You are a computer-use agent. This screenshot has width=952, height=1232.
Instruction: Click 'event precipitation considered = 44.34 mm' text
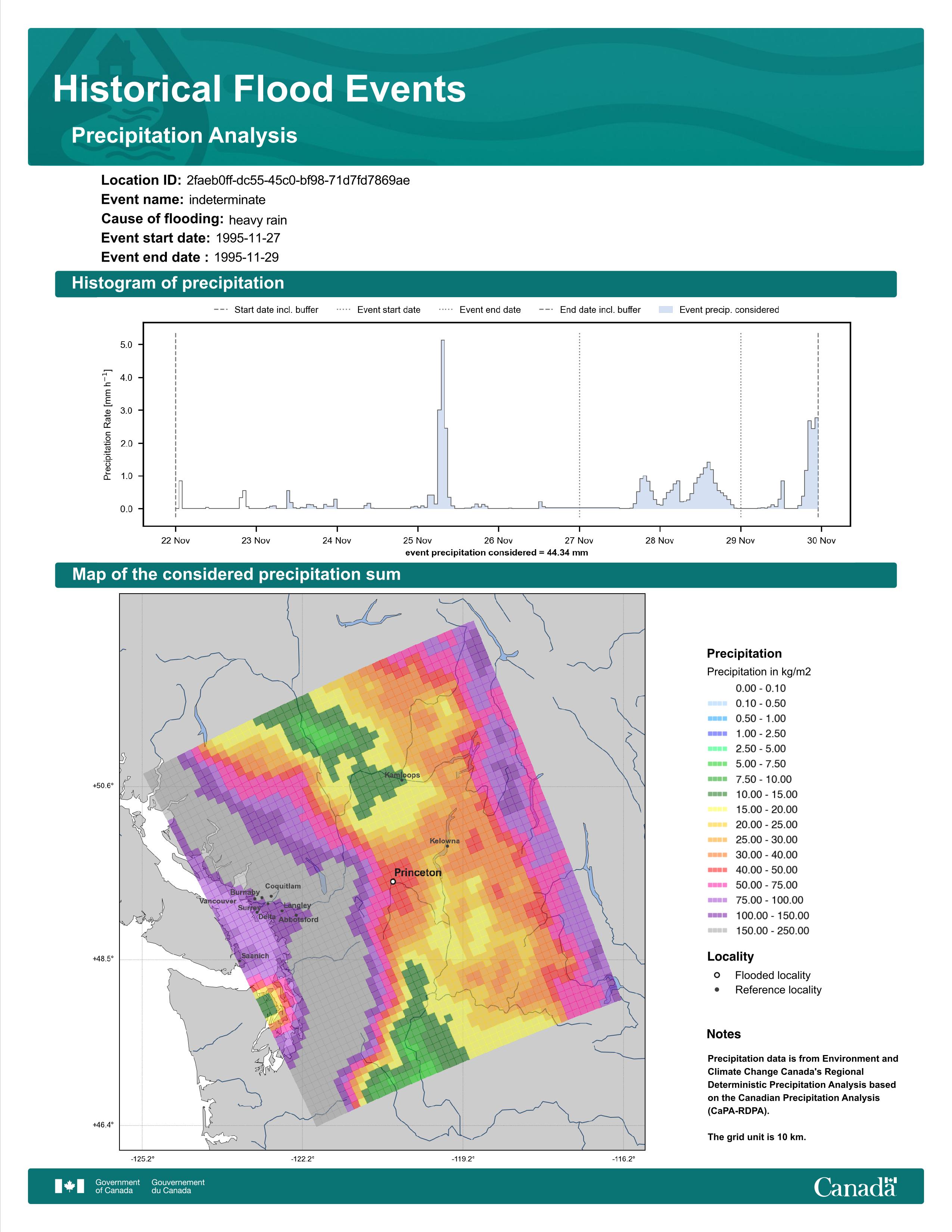[497, 553]
